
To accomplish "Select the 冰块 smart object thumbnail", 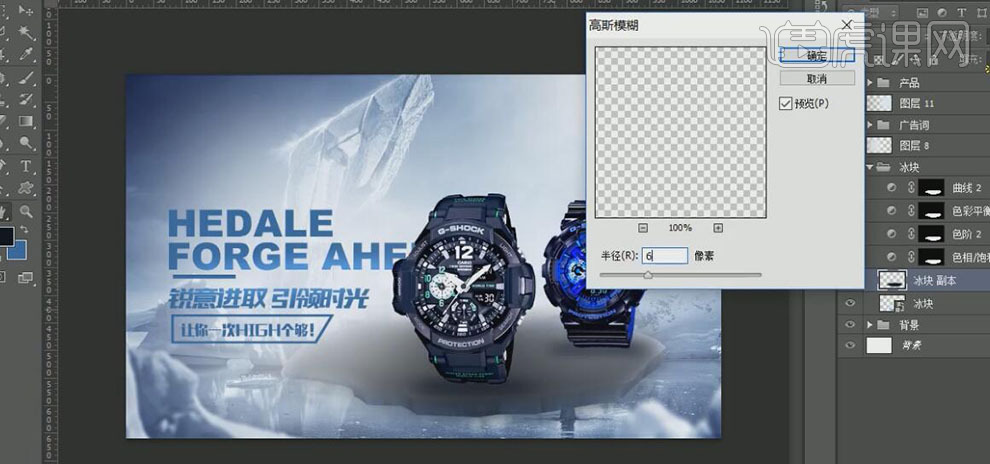I will (x=893, y=304).
